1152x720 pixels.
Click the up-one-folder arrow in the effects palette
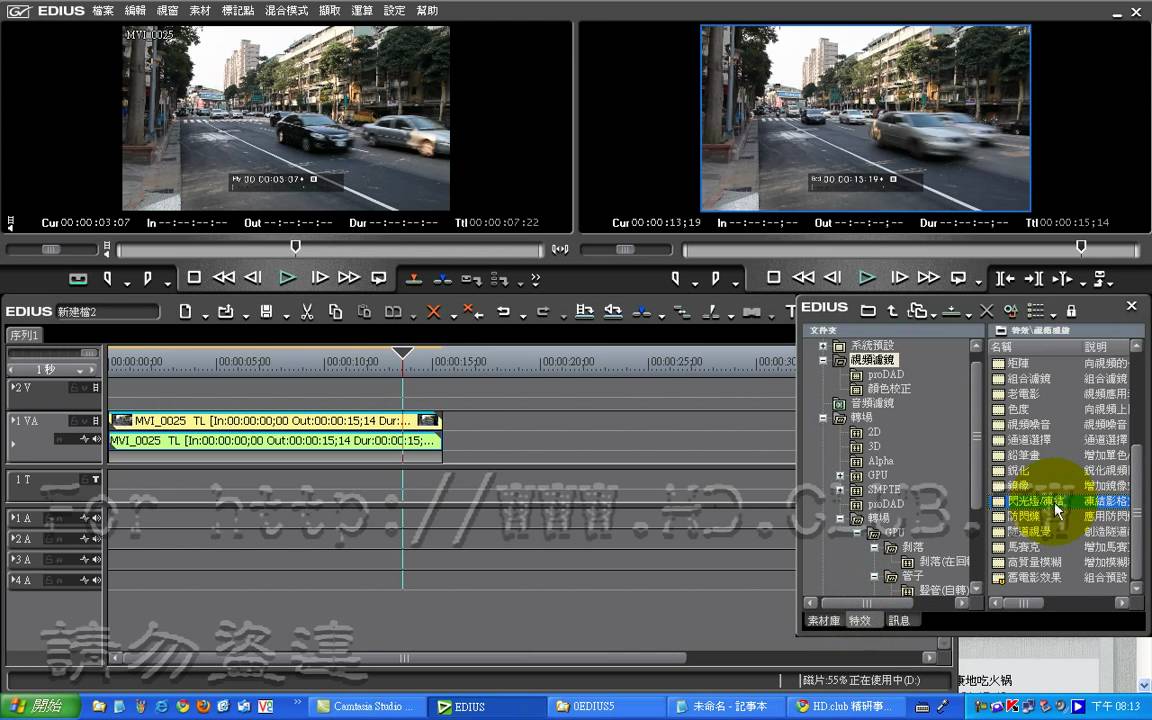pos(892,311)
